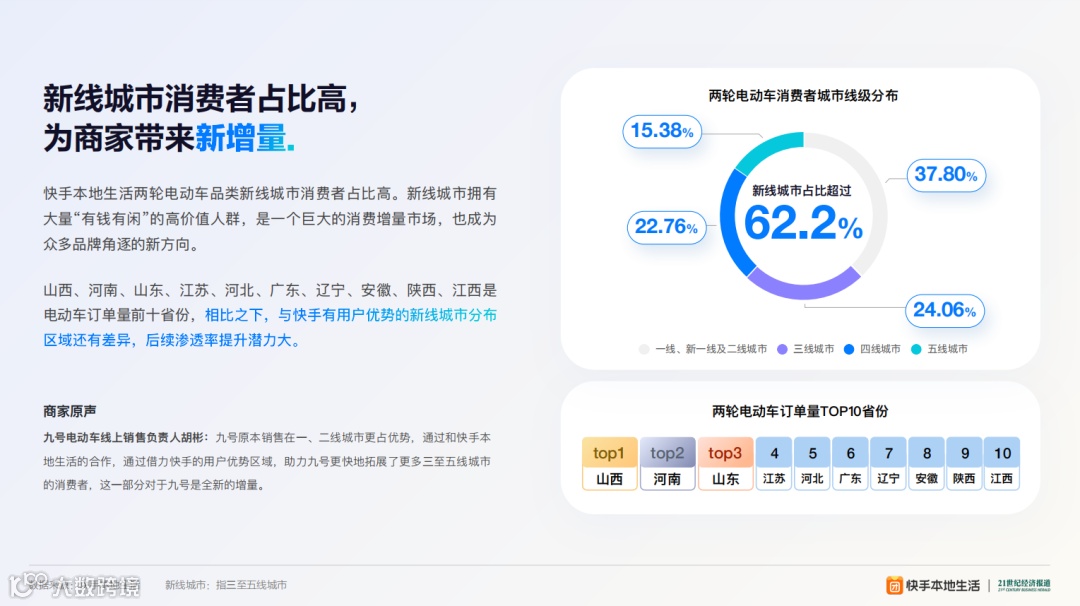Select rank 5 河北 card

[x=812, y=463]
